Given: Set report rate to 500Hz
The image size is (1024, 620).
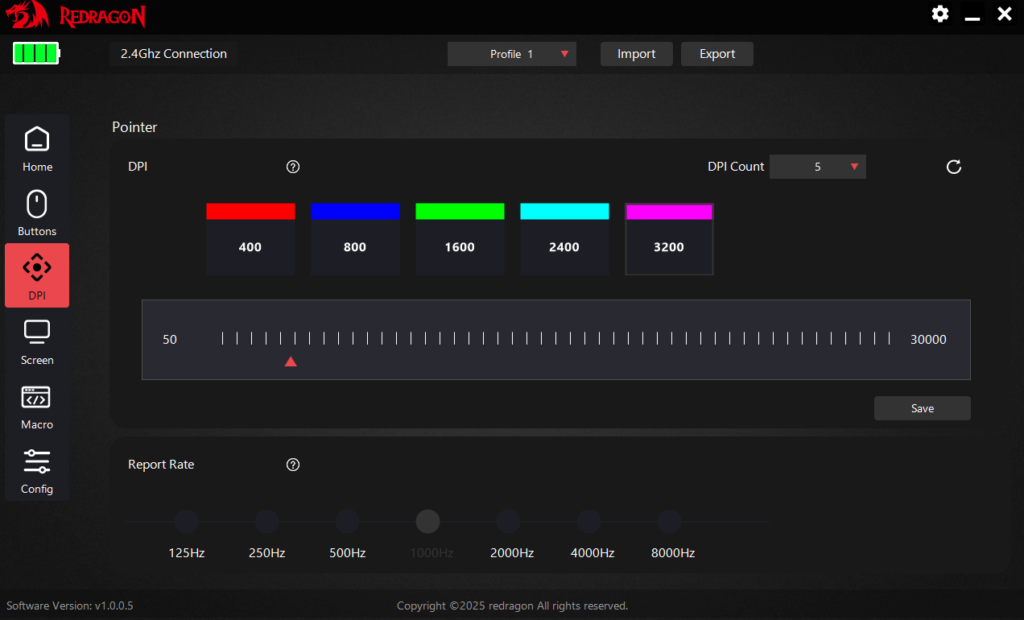Looking at the screenshot, I should pyautogui.click(x=347, y=522).
